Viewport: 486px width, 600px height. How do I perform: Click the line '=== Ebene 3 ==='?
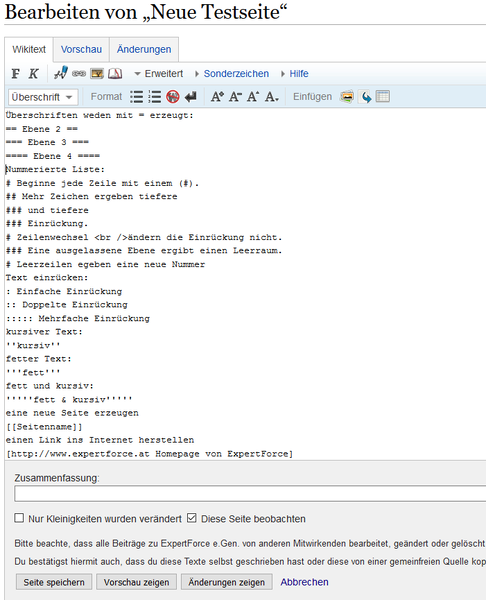(47, 142)
